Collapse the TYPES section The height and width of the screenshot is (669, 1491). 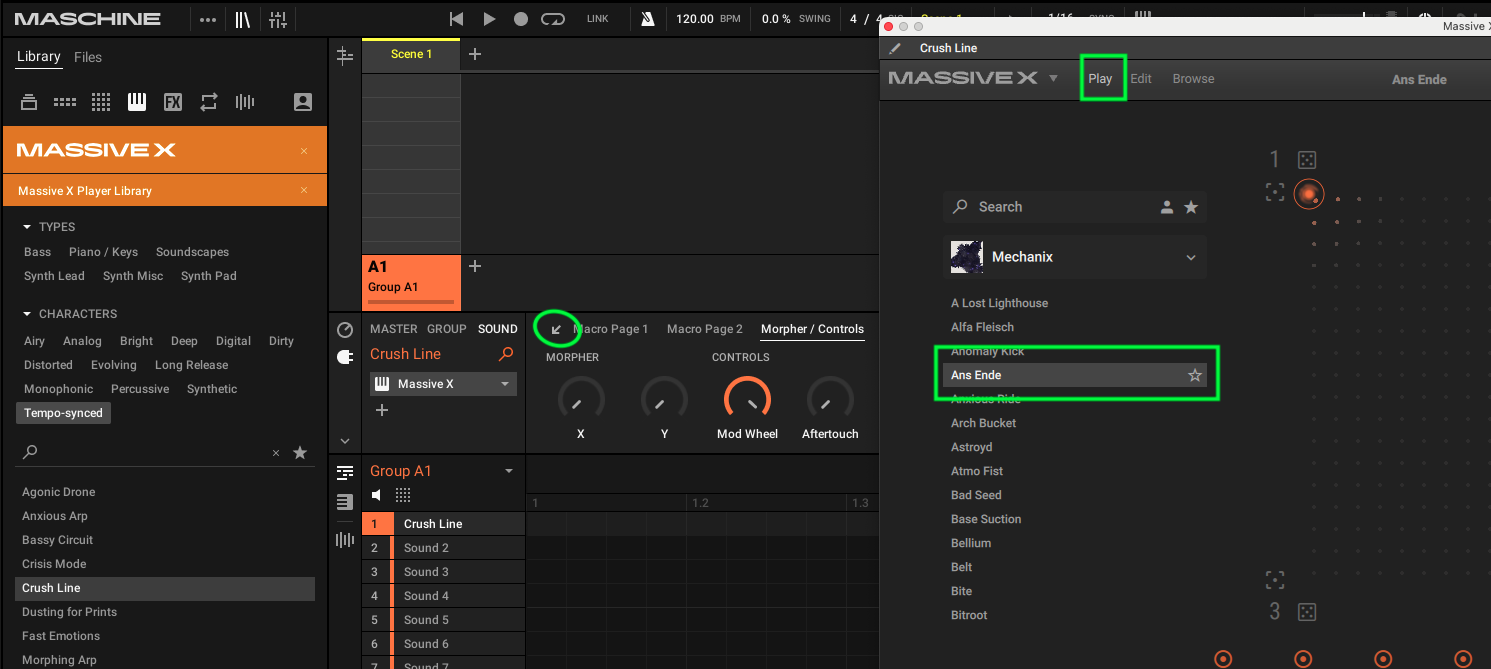pos(28,227)
